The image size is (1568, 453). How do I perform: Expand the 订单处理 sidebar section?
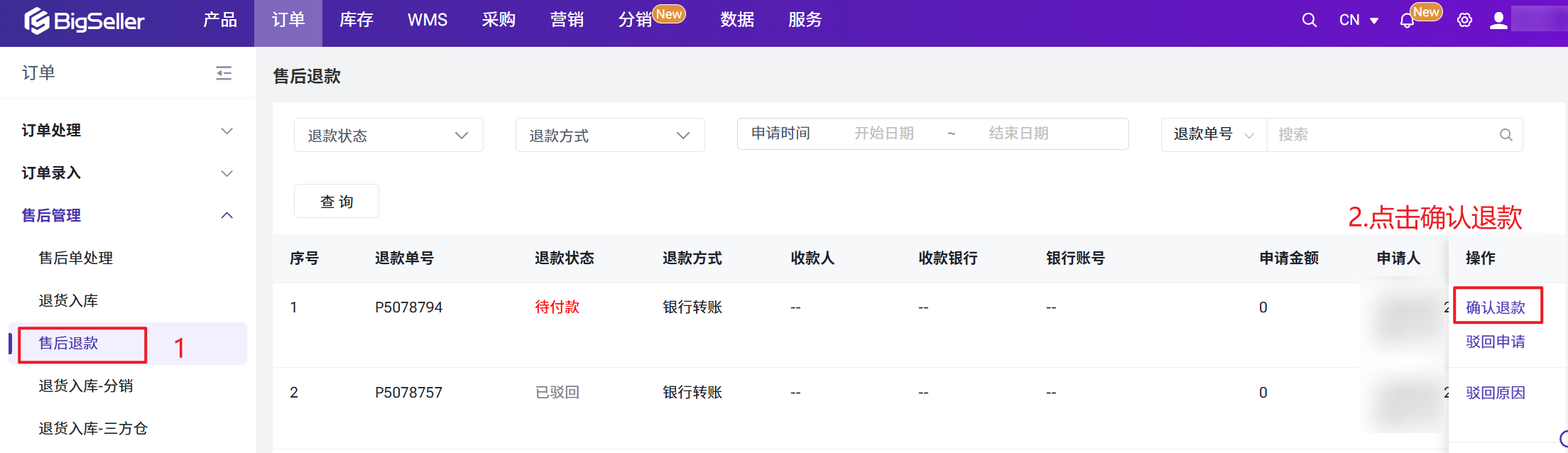click(128, 131)
